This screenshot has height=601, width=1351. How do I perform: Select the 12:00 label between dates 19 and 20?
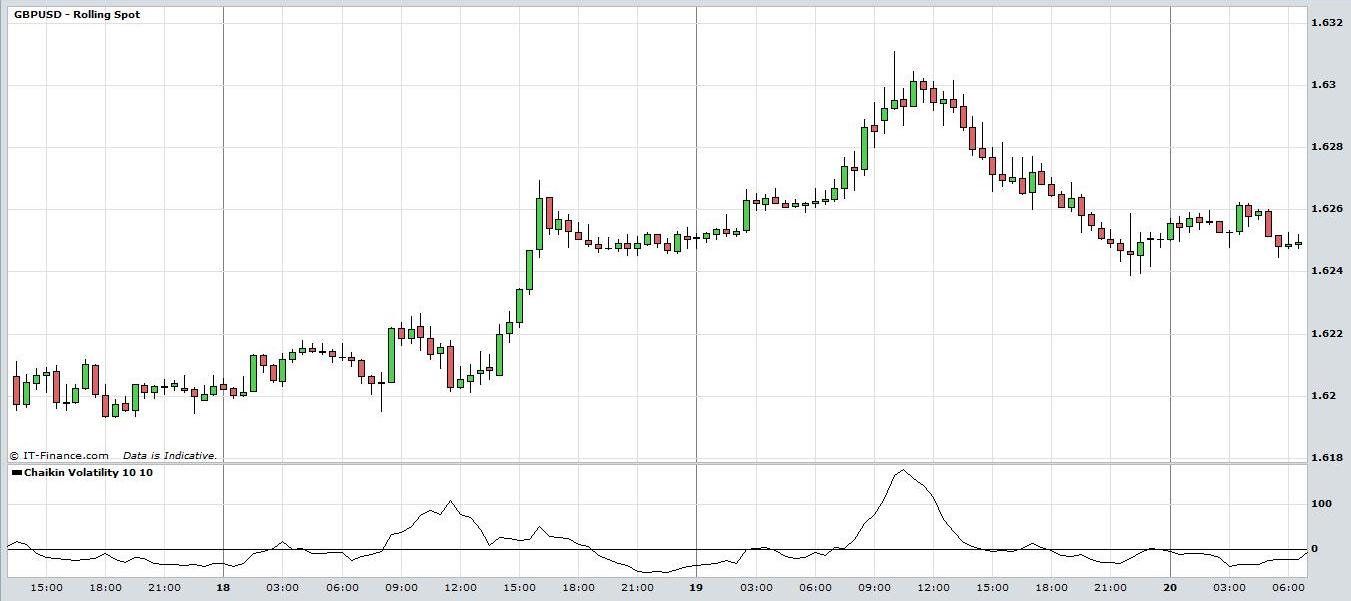pyautogui.click(x=934, y=588)
